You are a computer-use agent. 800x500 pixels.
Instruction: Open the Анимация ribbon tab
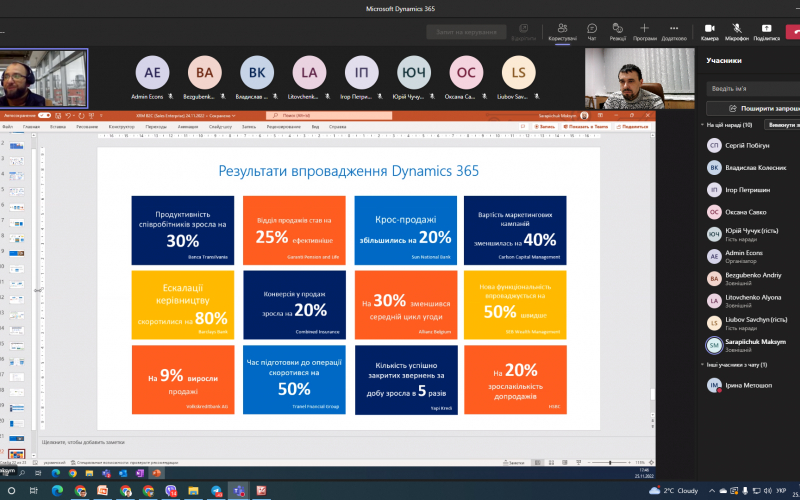pos(188,127)
